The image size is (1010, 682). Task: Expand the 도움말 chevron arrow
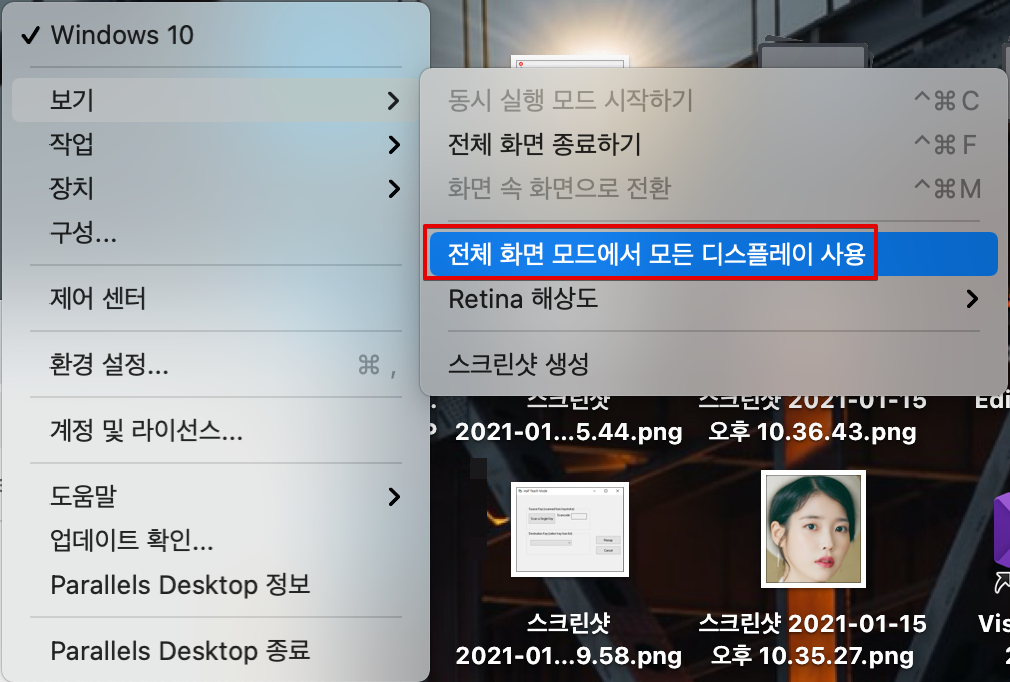coord(393,497)
